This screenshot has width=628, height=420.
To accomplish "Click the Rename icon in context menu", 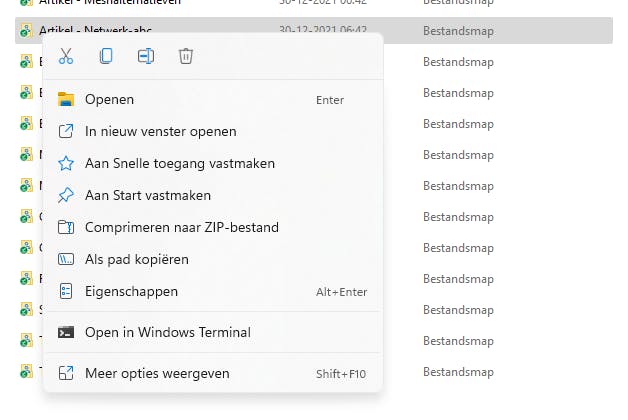I will tap(146, 56).
